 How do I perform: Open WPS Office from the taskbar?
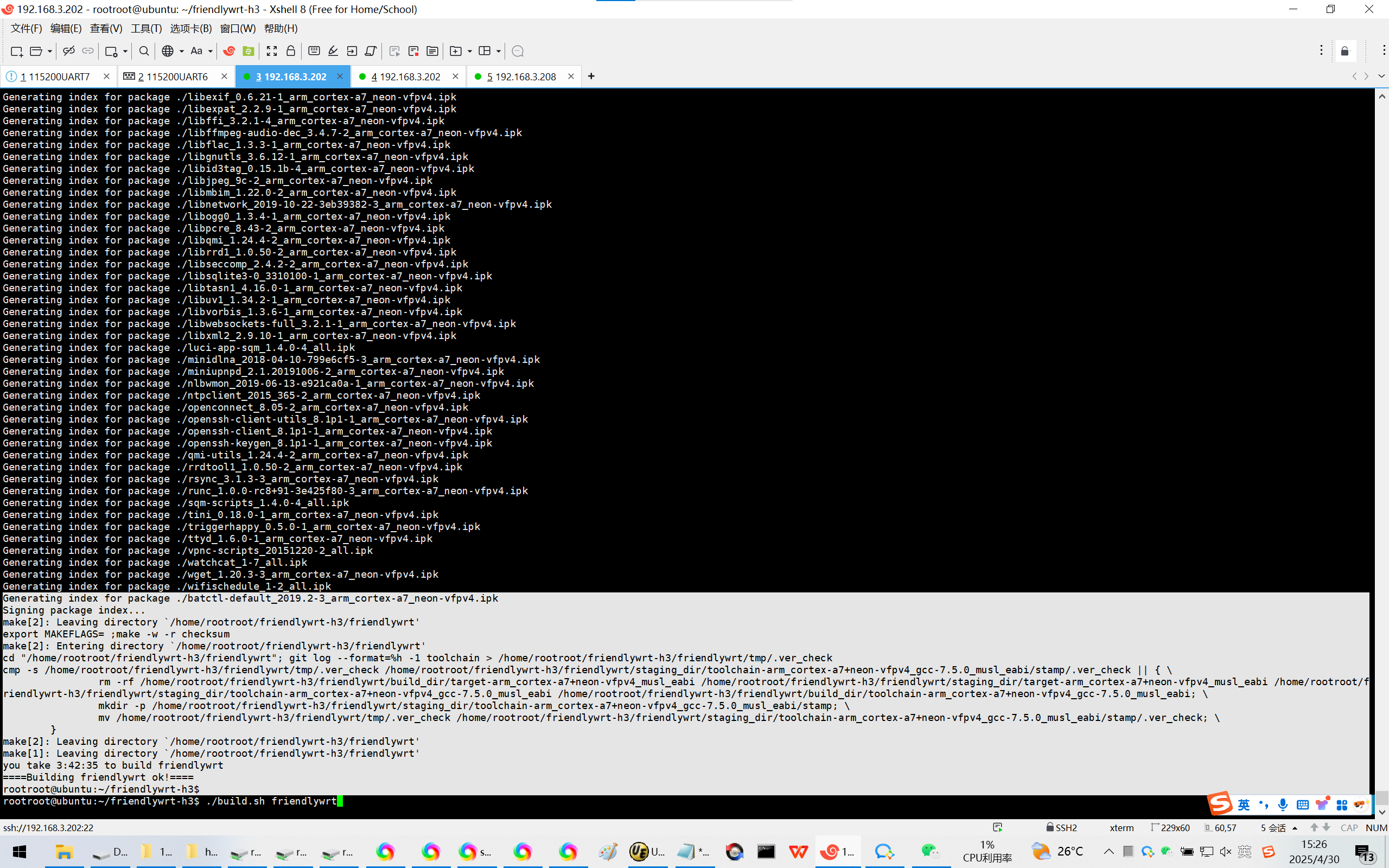coord(798,851)
